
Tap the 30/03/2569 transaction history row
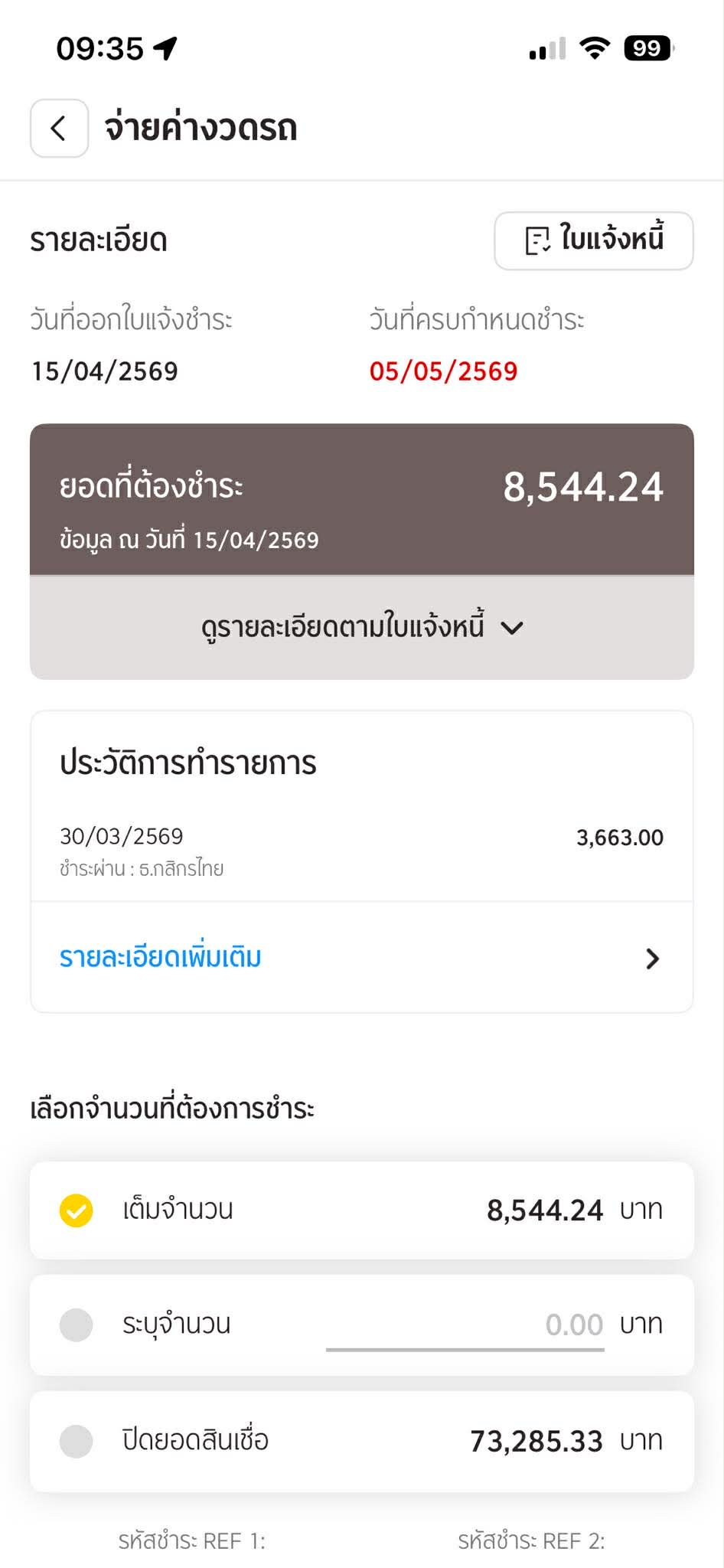[x=362, y=851]
